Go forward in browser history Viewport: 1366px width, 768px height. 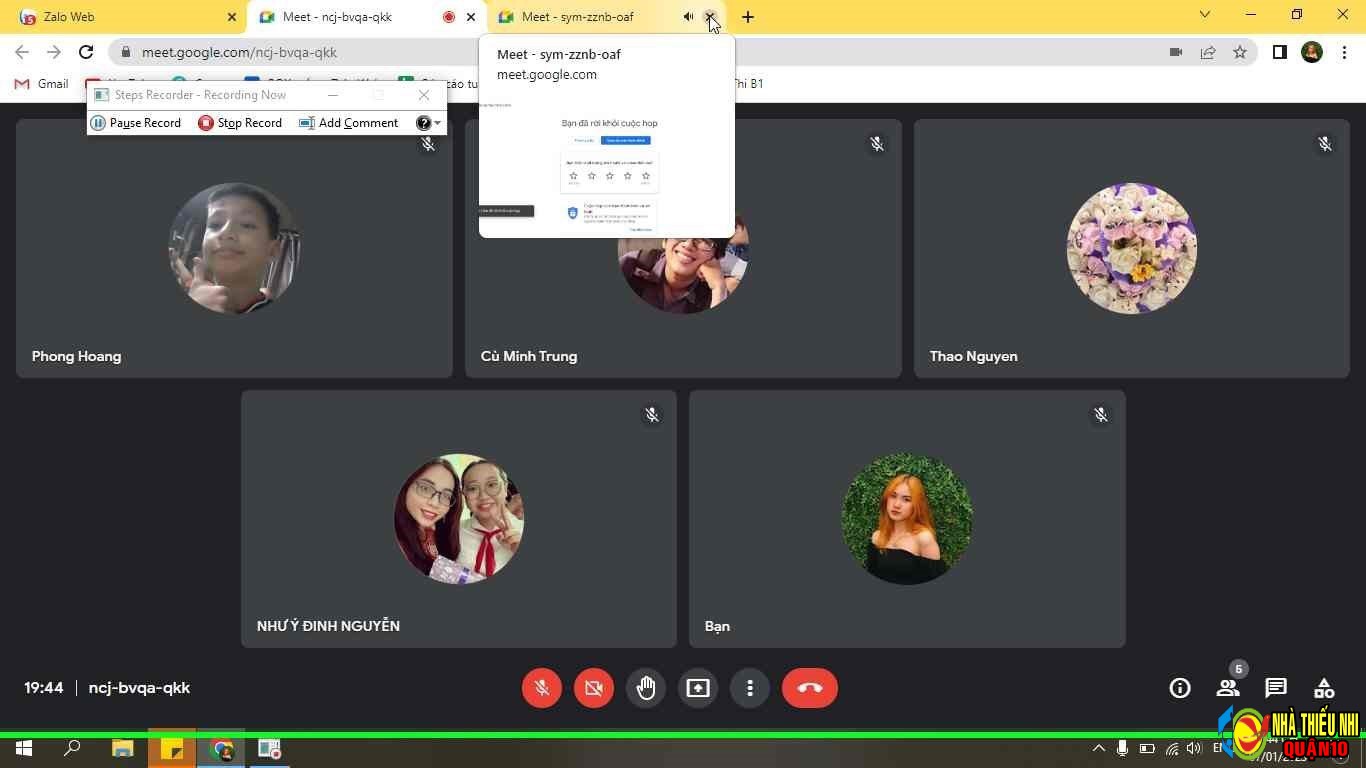tap(54, 52)
